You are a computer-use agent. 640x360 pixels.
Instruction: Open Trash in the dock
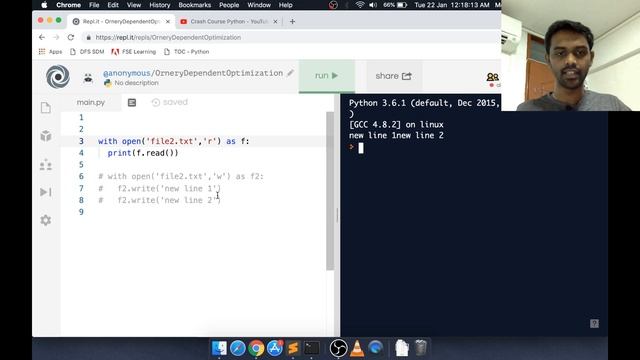coord(421,348)
